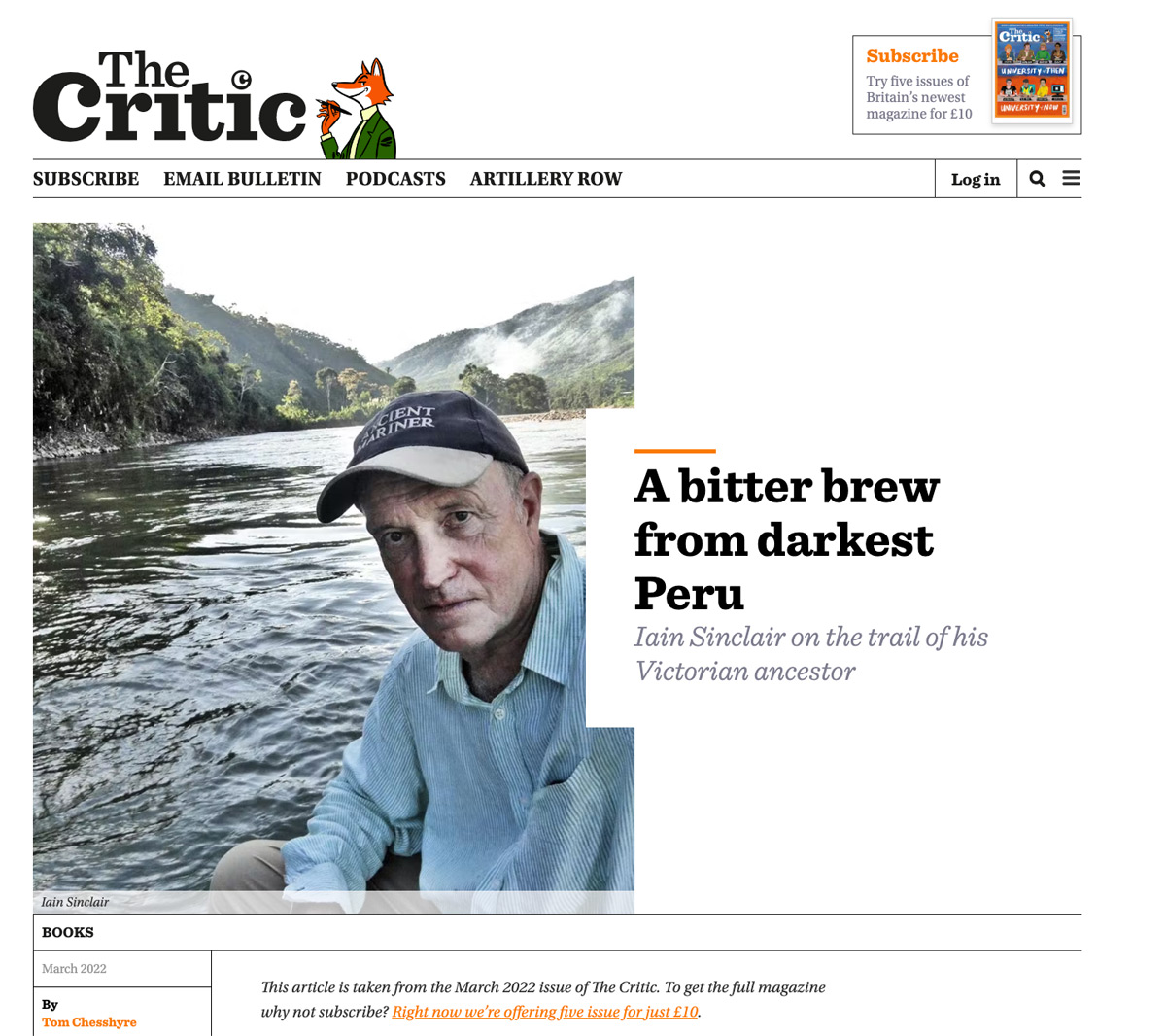Click the March 2022 issue date

tap(74, 969)
